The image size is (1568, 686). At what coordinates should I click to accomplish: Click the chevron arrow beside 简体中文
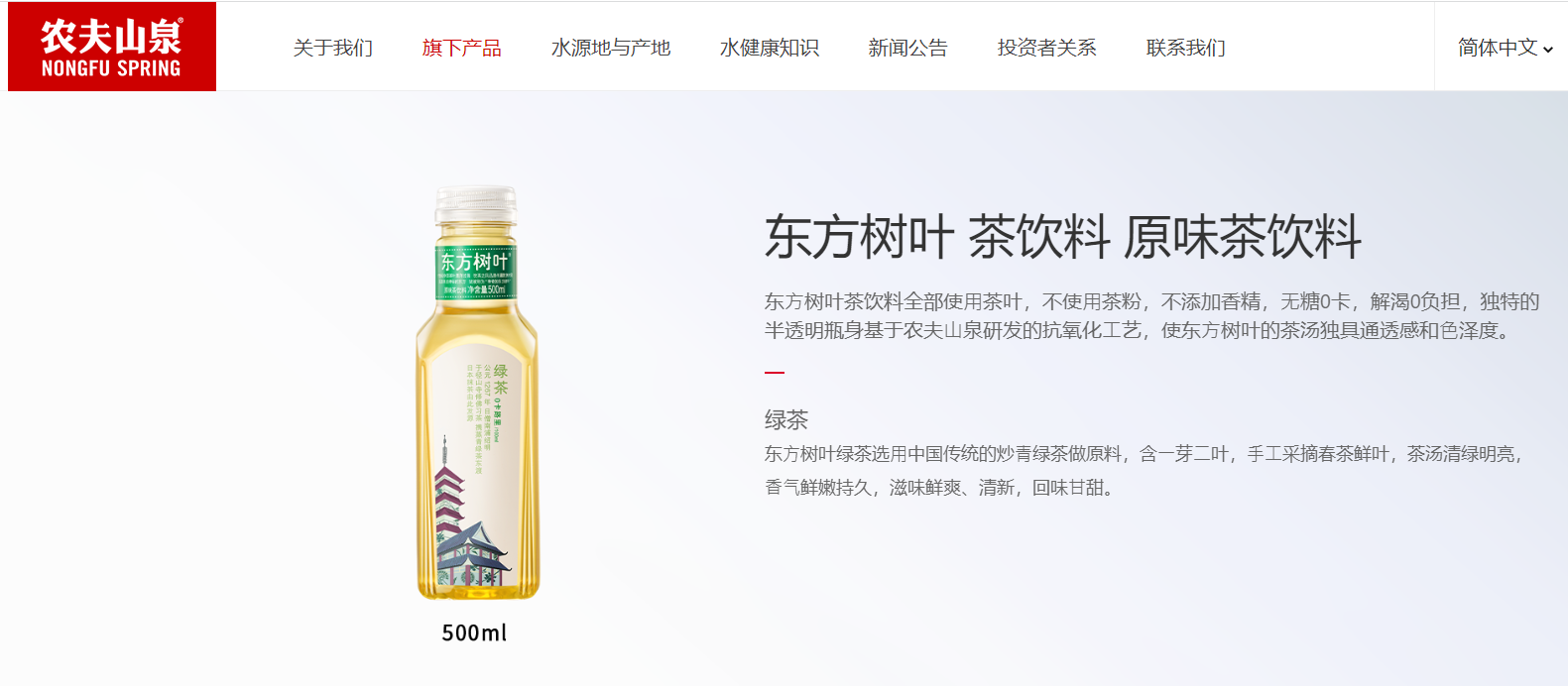tap(1548, 49)
